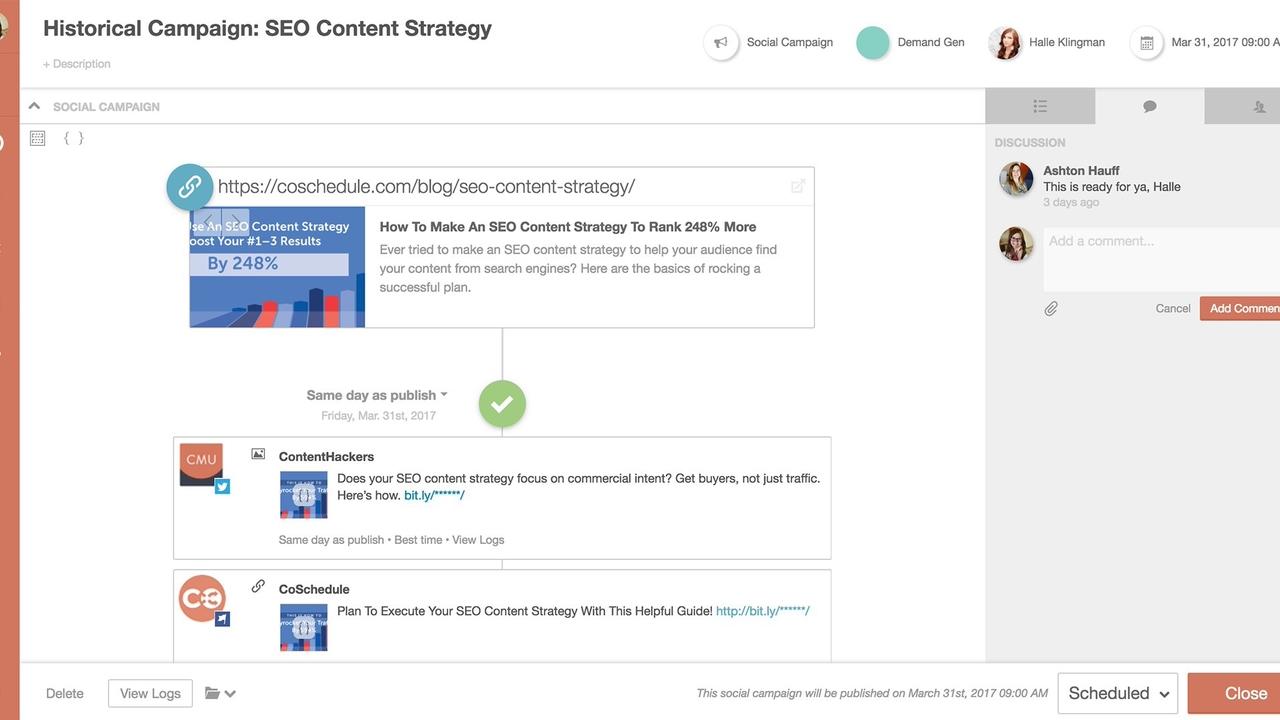Open the folder dropdown in the footer
The height and width of the screenshot is (720, 1280).
coord(220,693)
